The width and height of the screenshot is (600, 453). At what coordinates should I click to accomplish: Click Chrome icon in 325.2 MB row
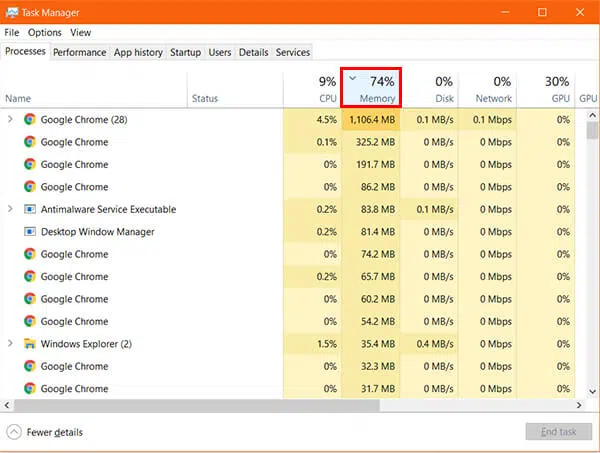coord(30,142)
